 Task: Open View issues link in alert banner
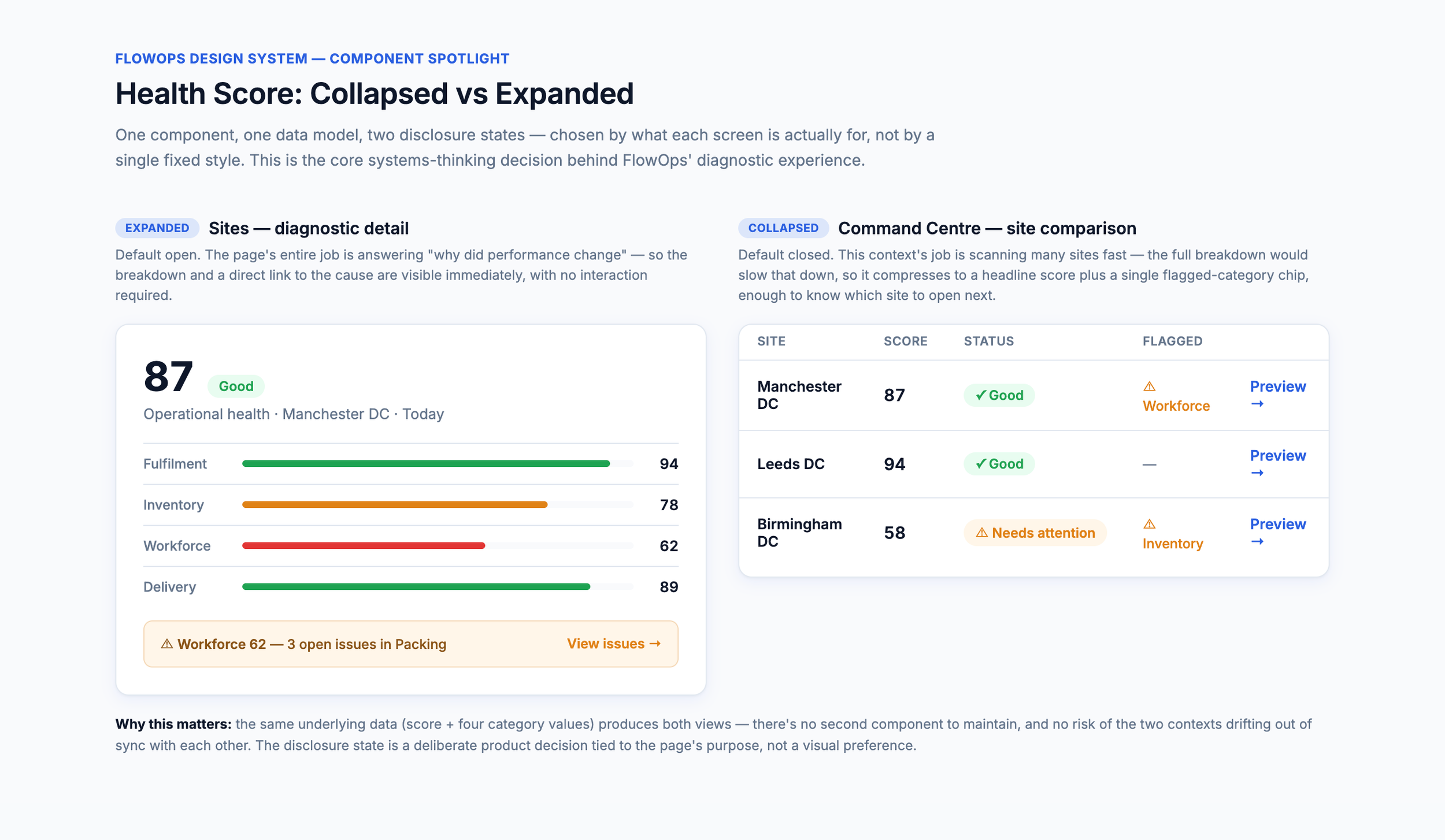(x=614, y=644)
